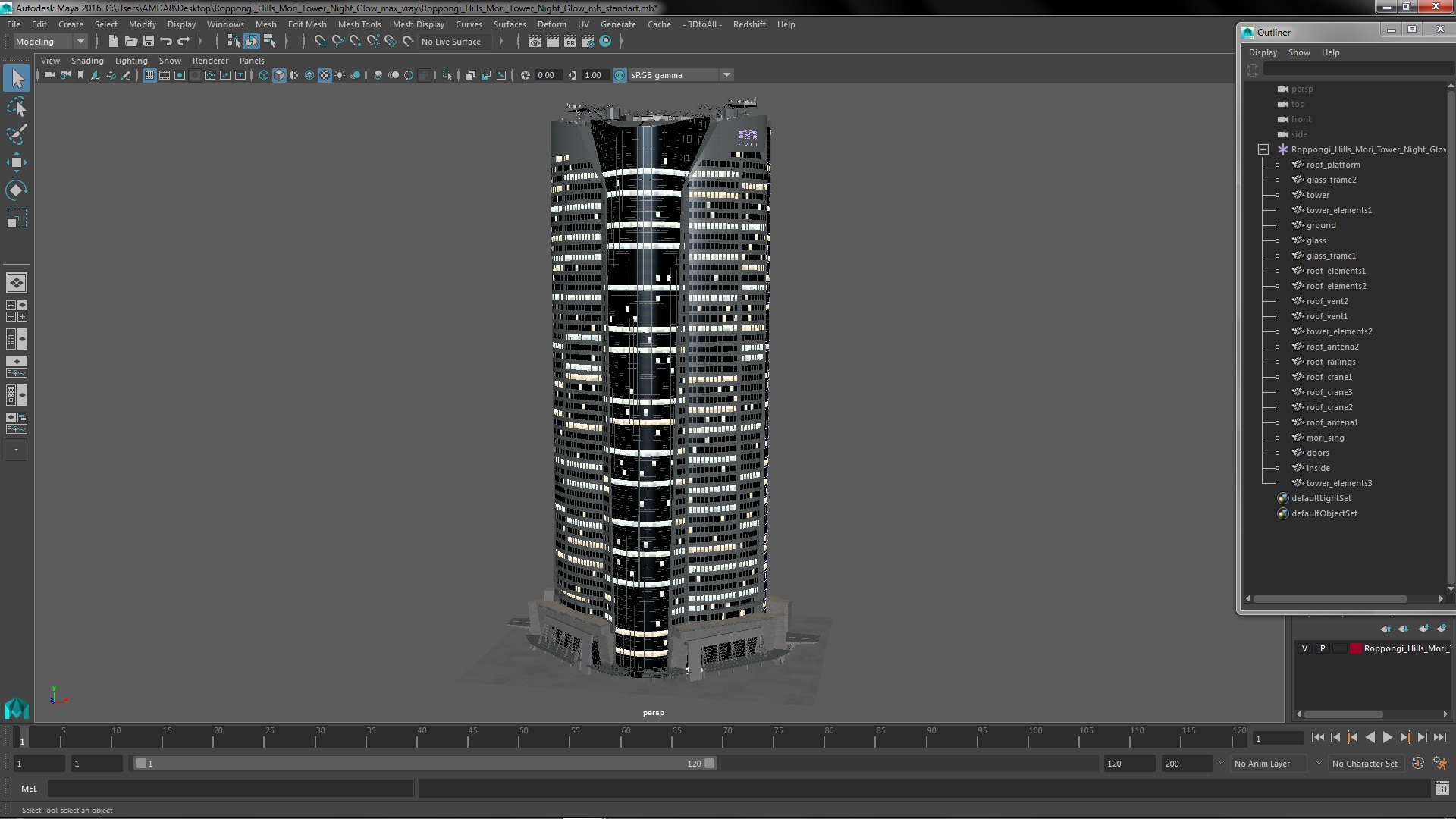Image resolution: width=1456 pixels, height=819 pixels.
Task: Activate the Rotate tool
Action: 17,190
